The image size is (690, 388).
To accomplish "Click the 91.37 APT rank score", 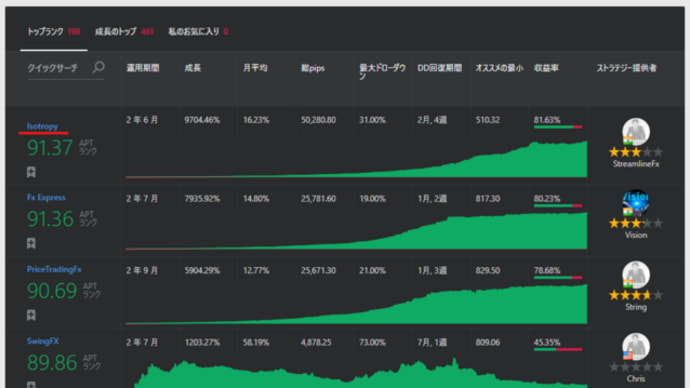I will tap(50, 148).
